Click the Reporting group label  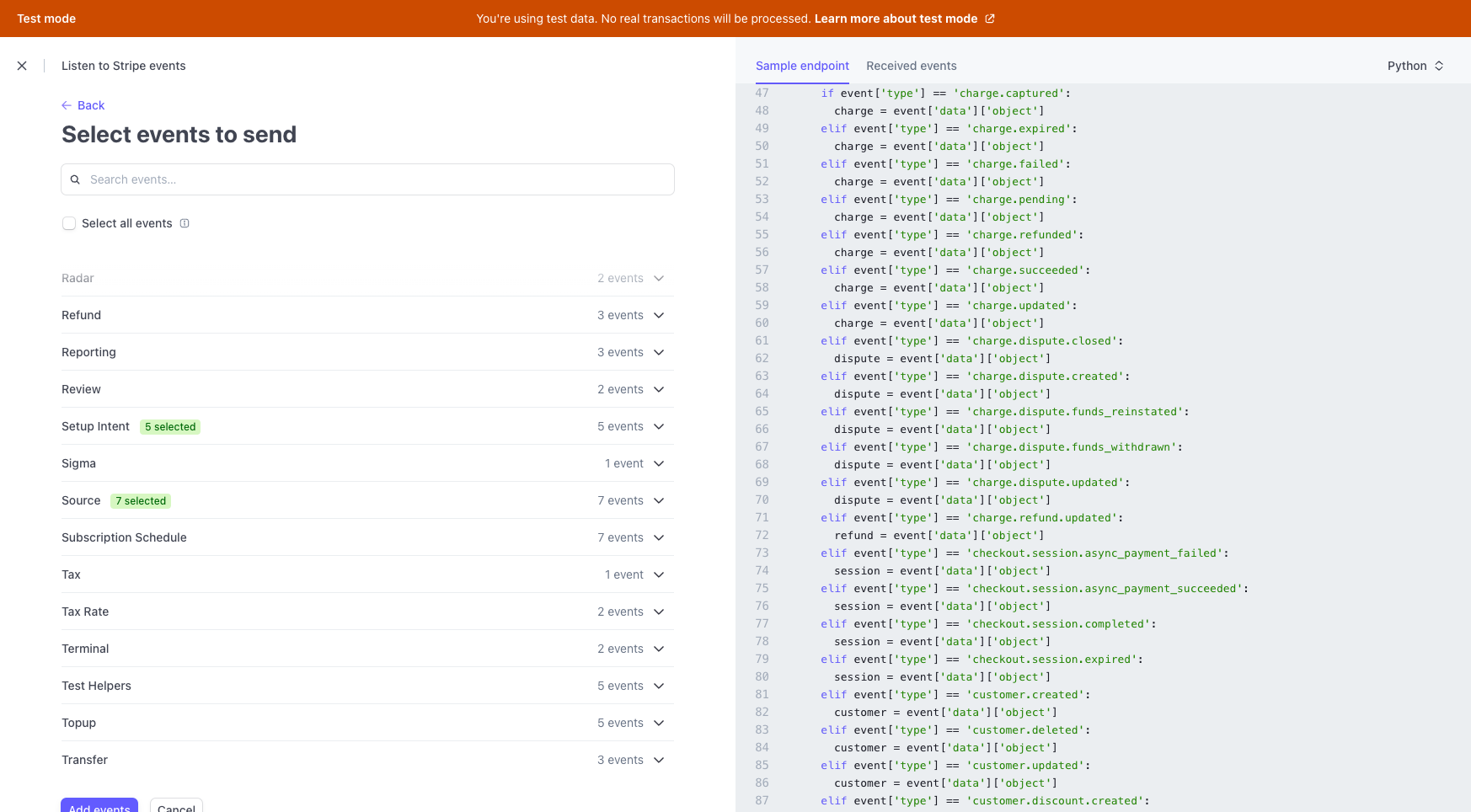[x=88, y=352]
